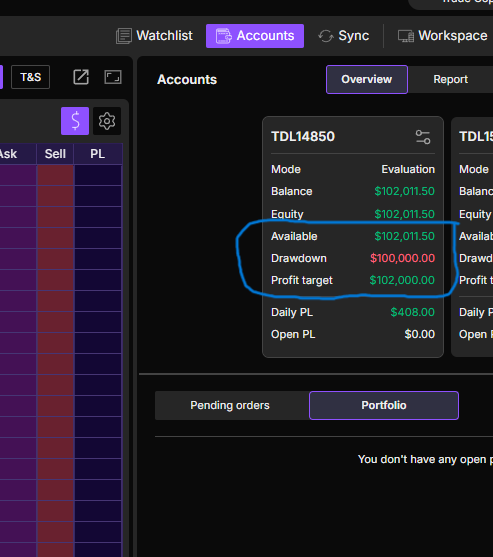
Task: Click the Workspace monitor icon
Action: click(406, 36)
